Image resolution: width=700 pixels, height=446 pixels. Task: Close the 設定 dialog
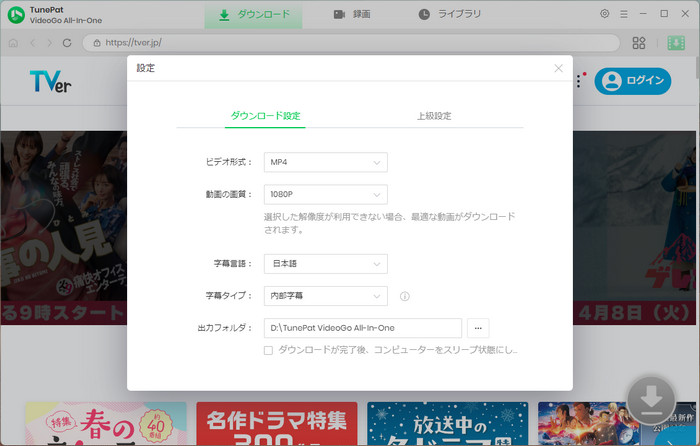point(558,68)
